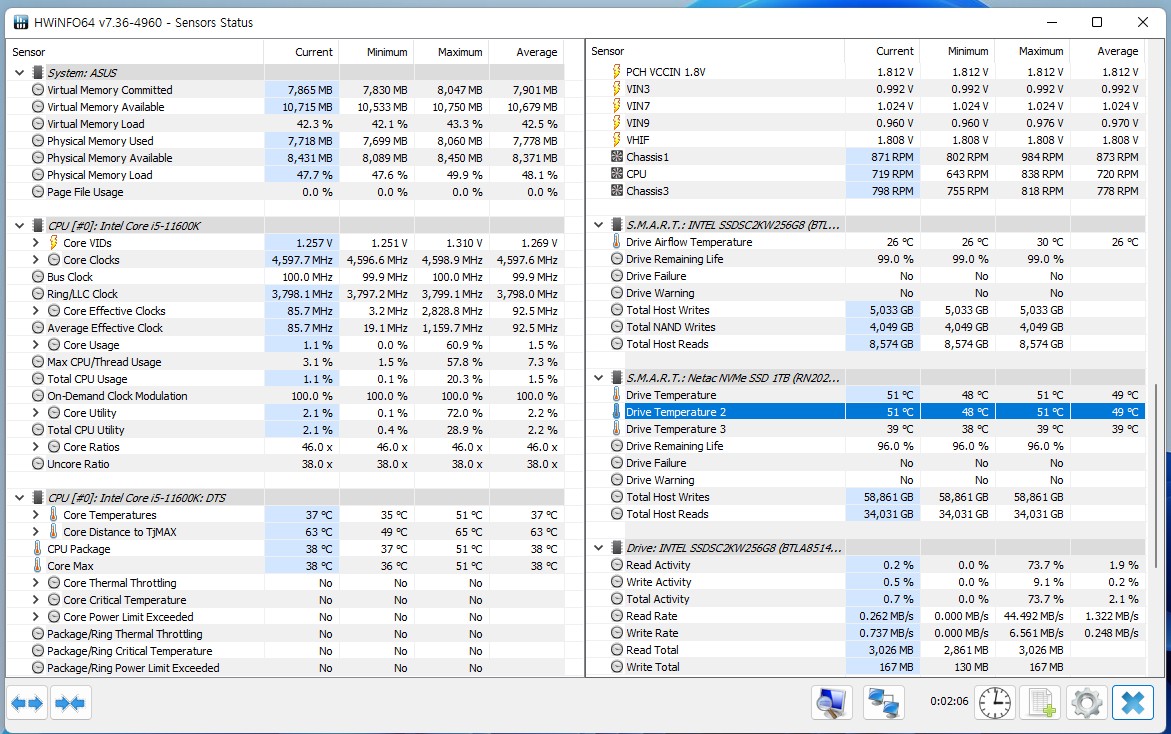Image resolution: width=1171 pixels, height=734 pixels.
Task: Open sensor settings gear icon
Action: pos(1087,703)
